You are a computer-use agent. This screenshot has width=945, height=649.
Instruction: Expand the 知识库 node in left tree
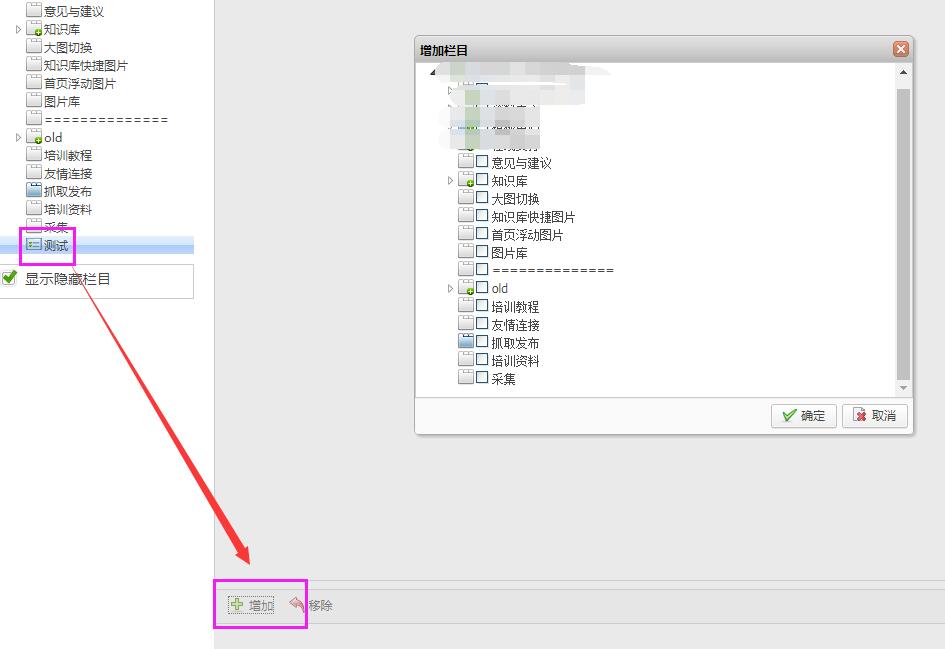[x=18, y=30]
